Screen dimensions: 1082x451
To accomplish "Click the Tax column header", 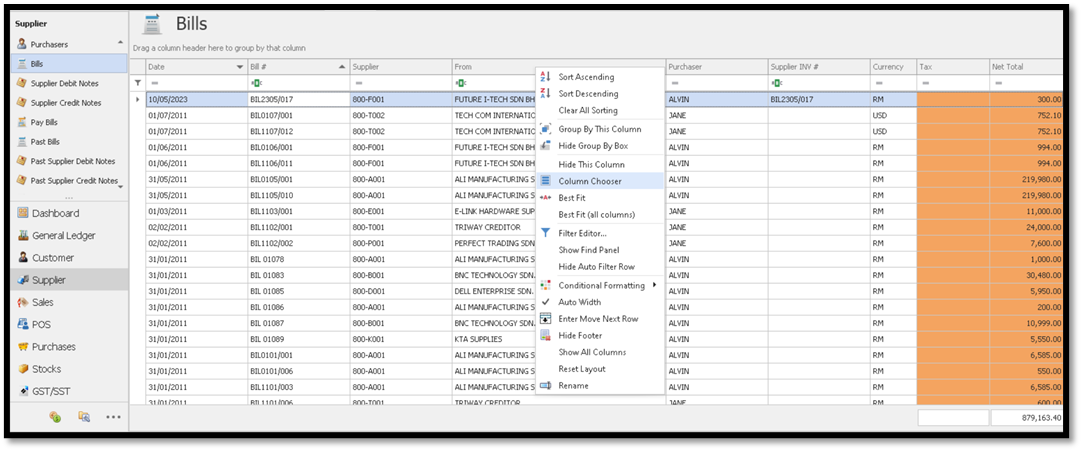I will coord(953,67).
